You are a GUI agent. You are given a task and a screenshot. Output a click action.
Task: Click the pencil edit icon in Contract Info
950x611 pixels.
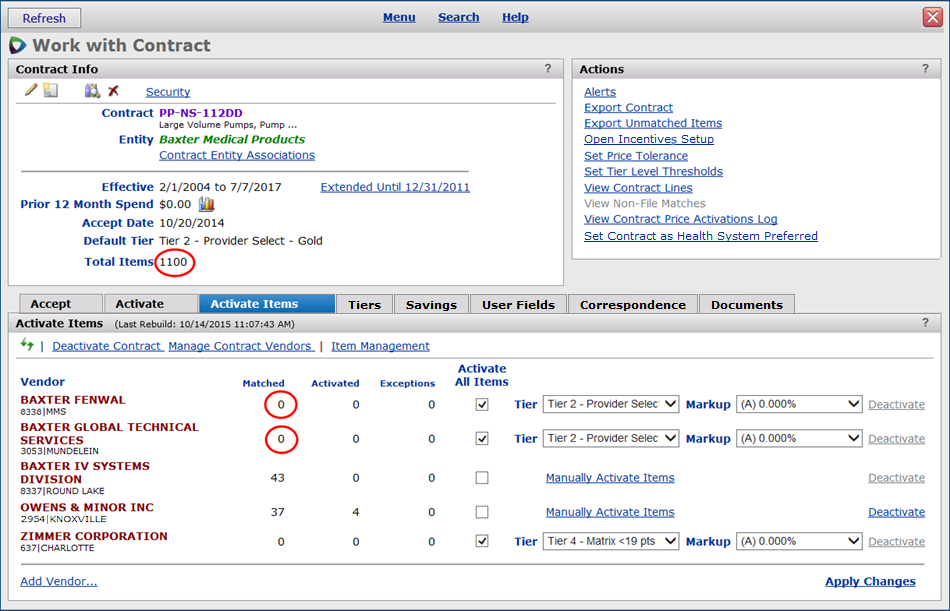(31, 91)
